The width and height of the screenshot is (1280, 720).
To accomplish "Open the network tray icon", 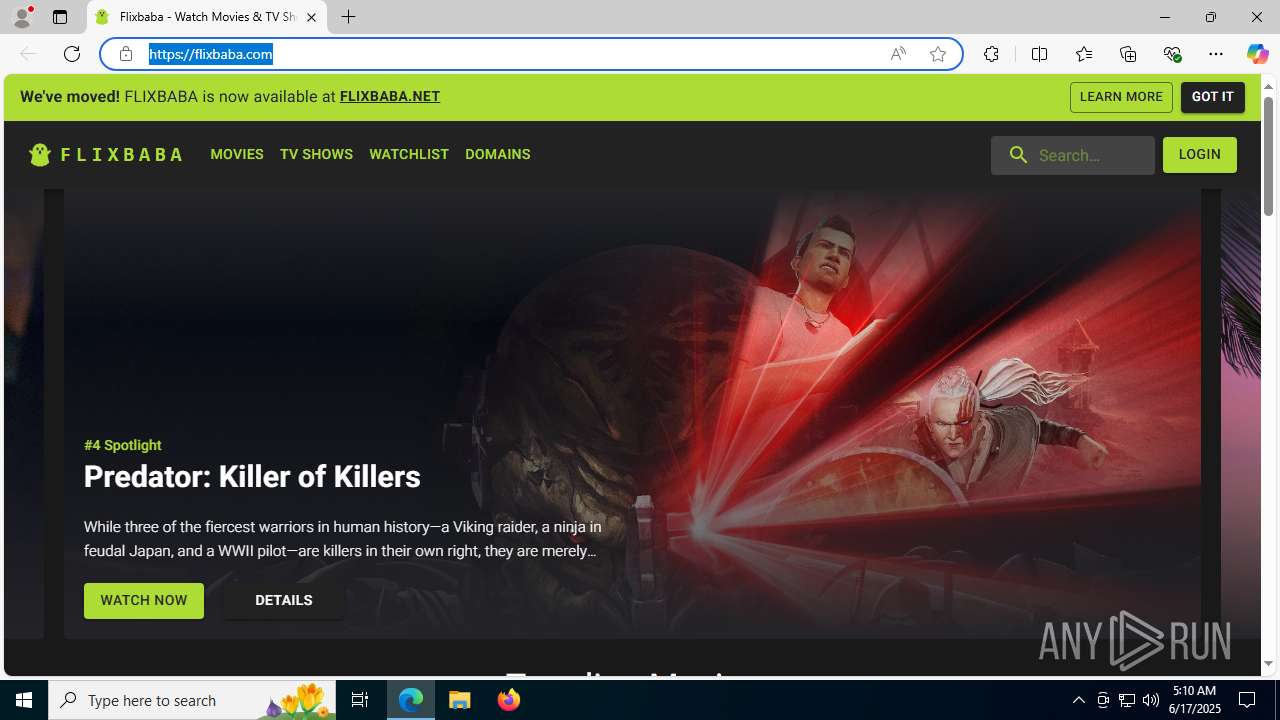I will tap(1127, 700).
